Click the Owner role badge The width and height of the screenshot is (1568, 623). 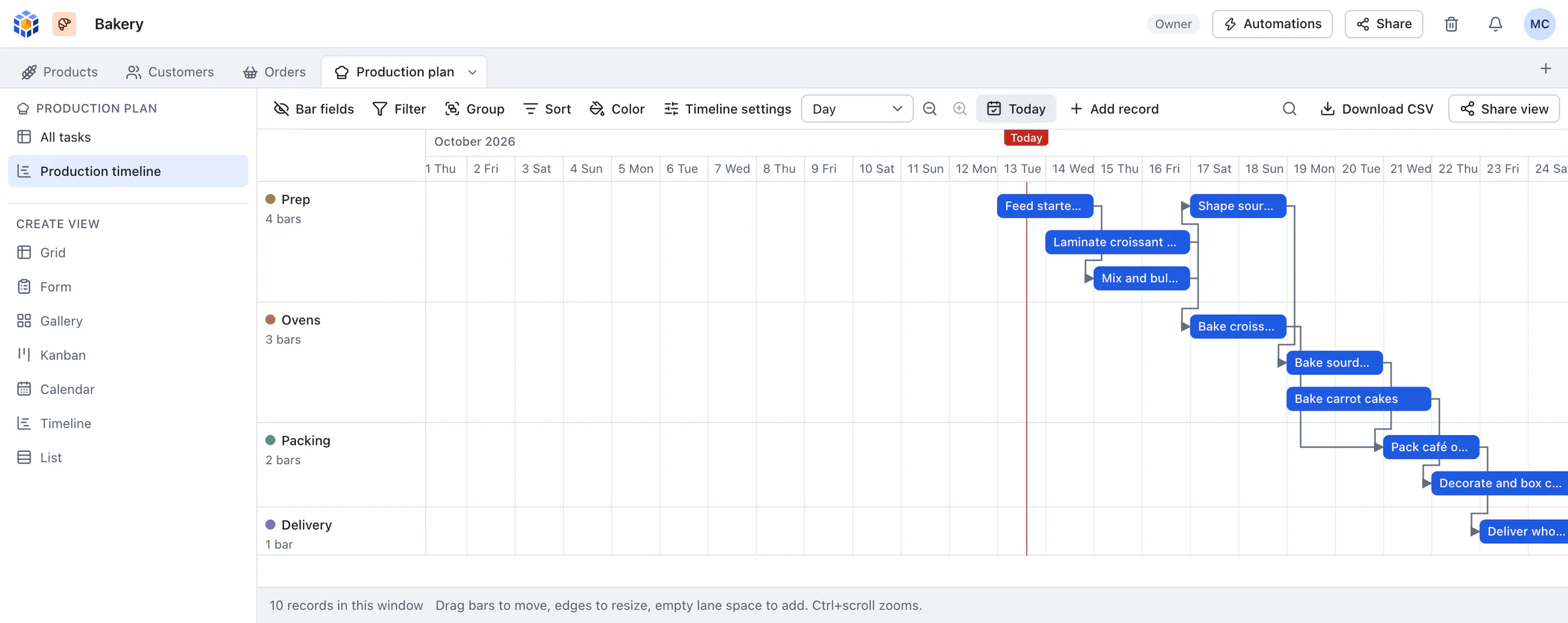click(x=1173, y=24)
